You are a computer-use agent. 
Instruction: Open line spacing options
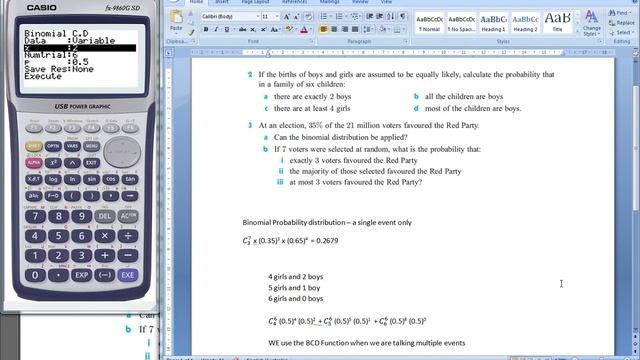[x=368, y=29]
